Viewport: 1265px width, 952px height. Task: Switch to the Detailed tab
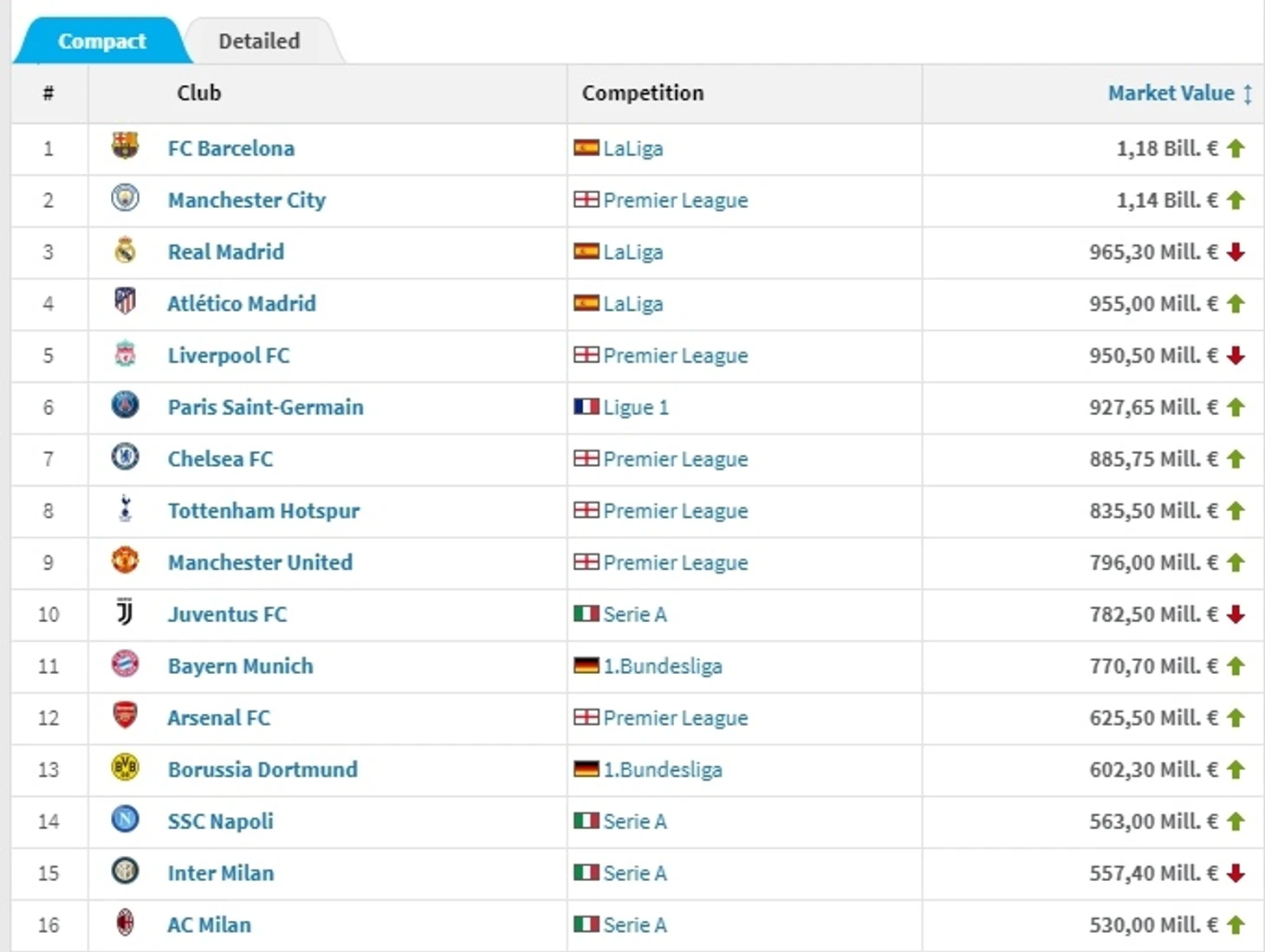point(259,41)
